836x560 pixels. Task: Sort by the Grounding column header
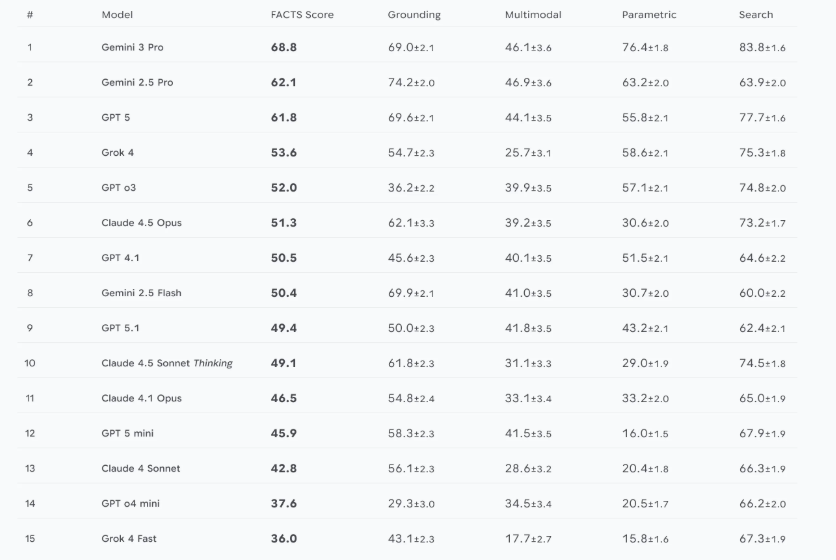point(414,15)
